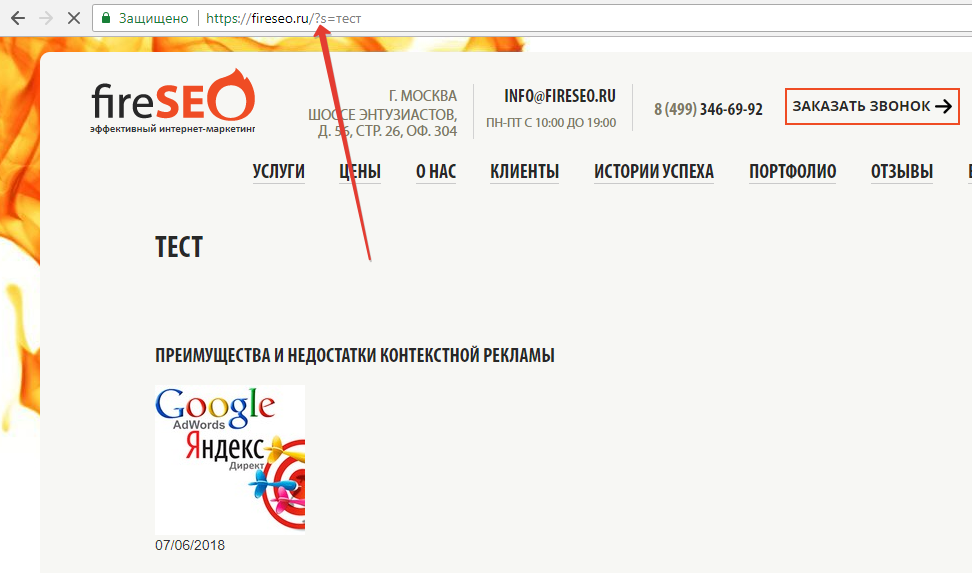972x573 pixels.
Task: Open the Отзывы menu item
Action: tap(901, 172)
